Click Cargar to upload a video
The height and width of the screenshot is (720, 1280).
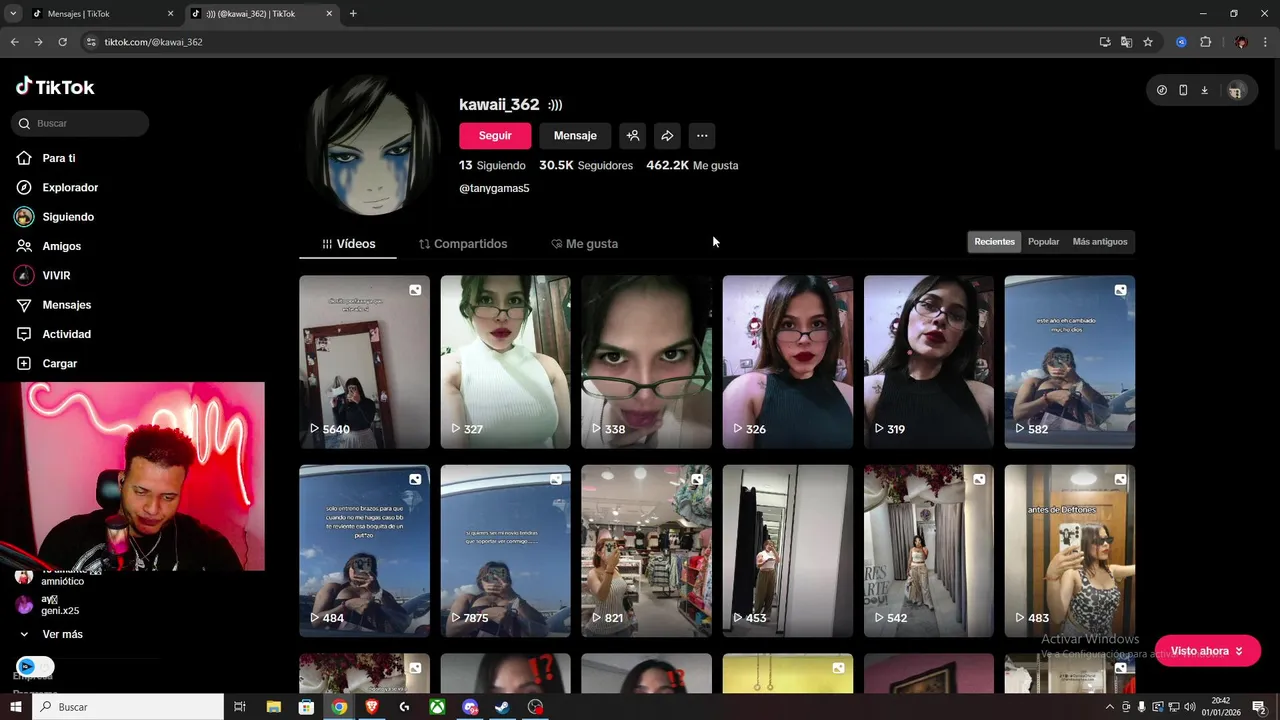click(x=59, y=363)
